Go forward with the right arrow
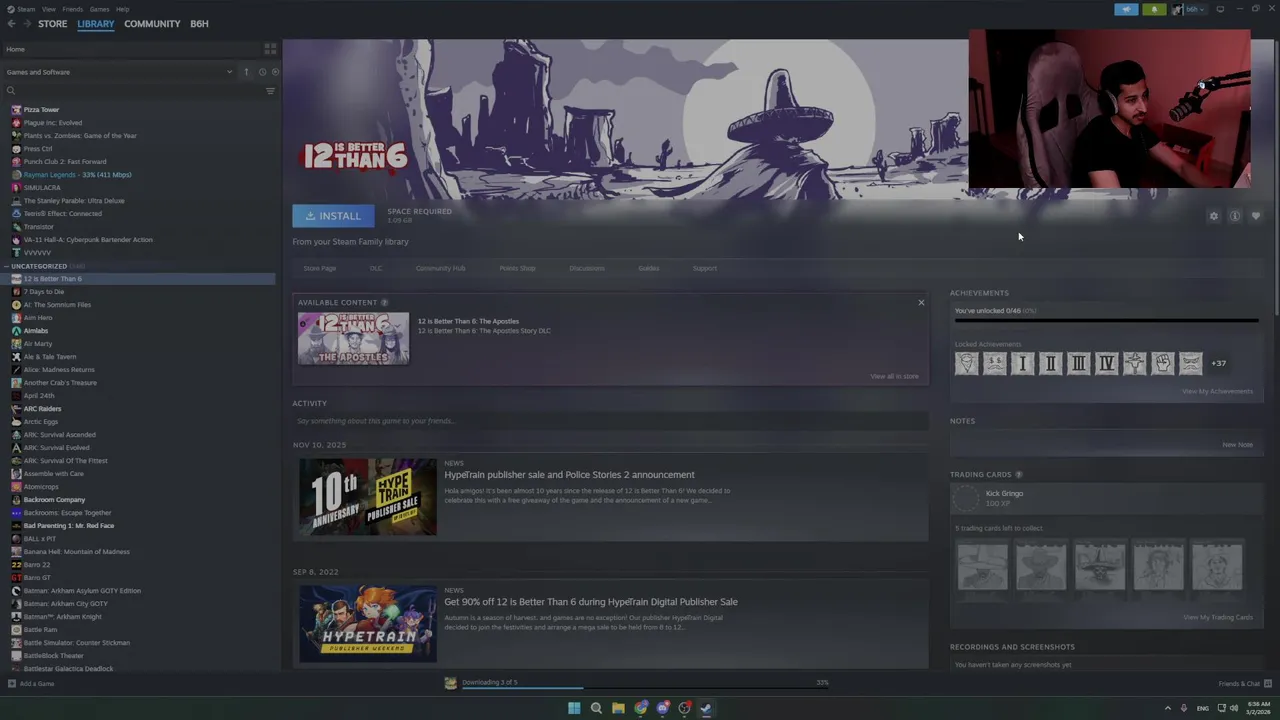Screen dimensions: 1280x720 click(x=26, y=24)
